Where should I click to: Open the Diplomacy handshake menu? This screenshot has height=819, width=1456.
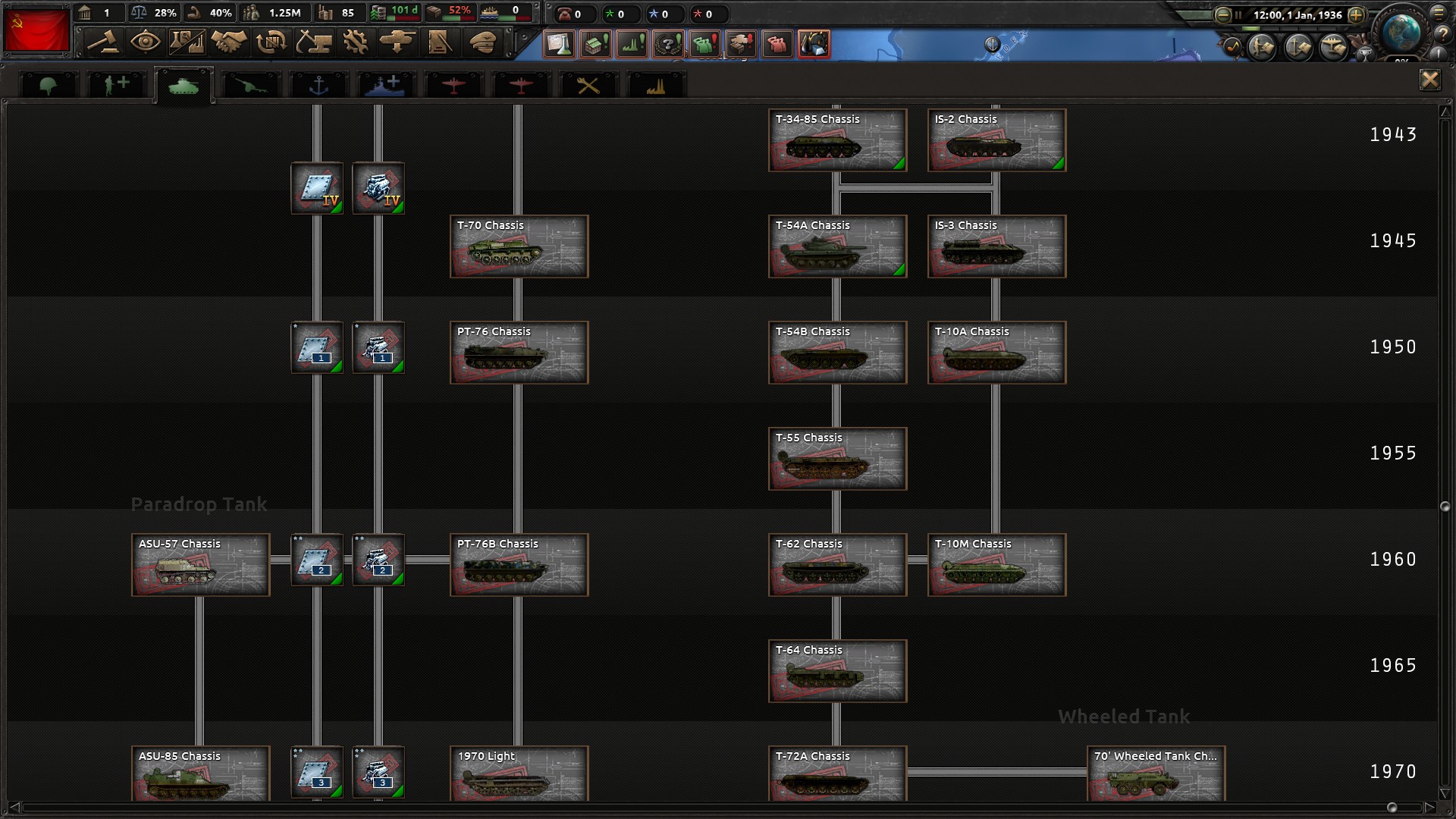(x=229, y=42)
